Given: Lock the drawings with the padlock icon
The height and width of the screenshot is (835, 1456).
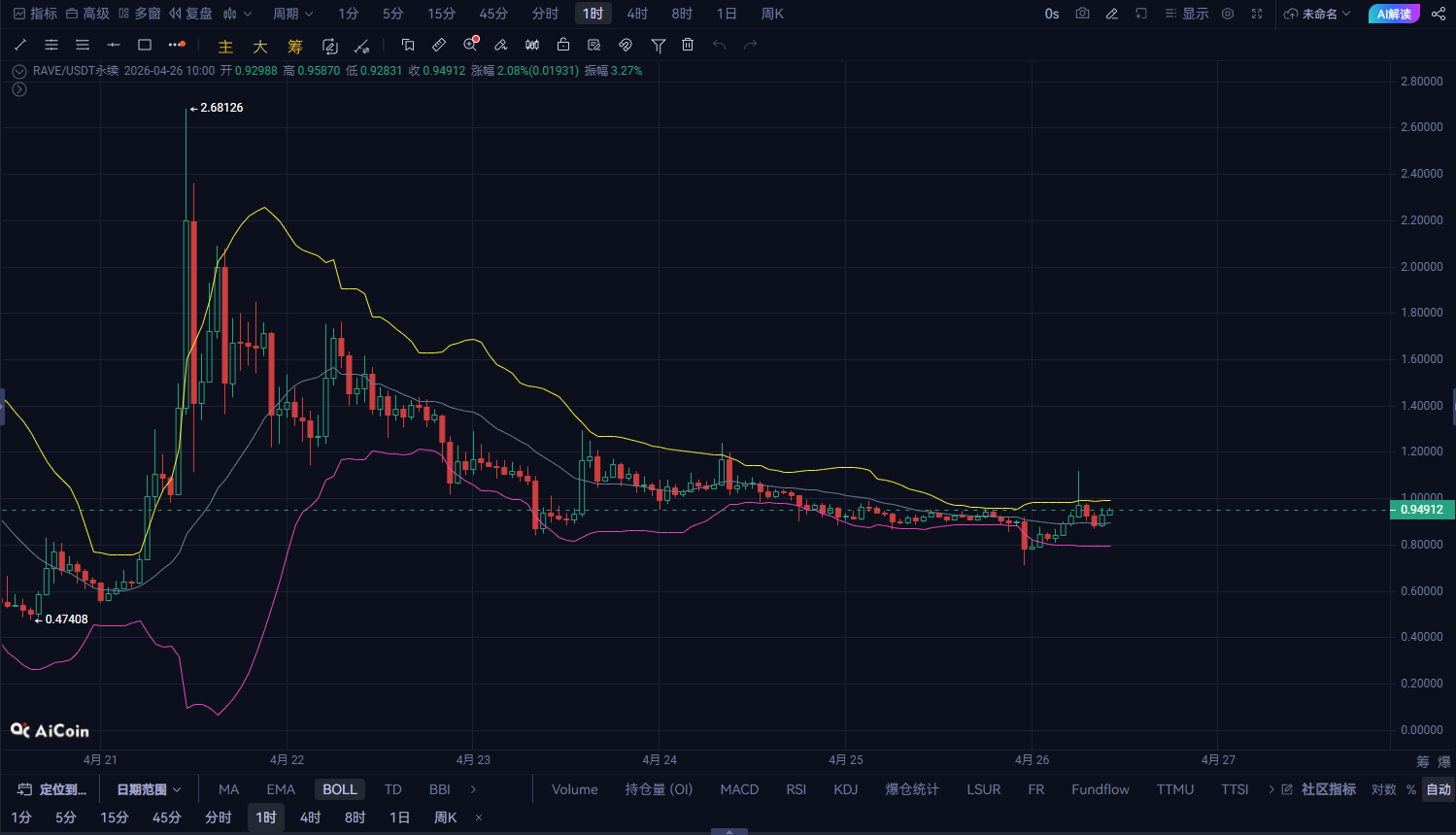Looking at the screenshot, I should tap(563, 45).
